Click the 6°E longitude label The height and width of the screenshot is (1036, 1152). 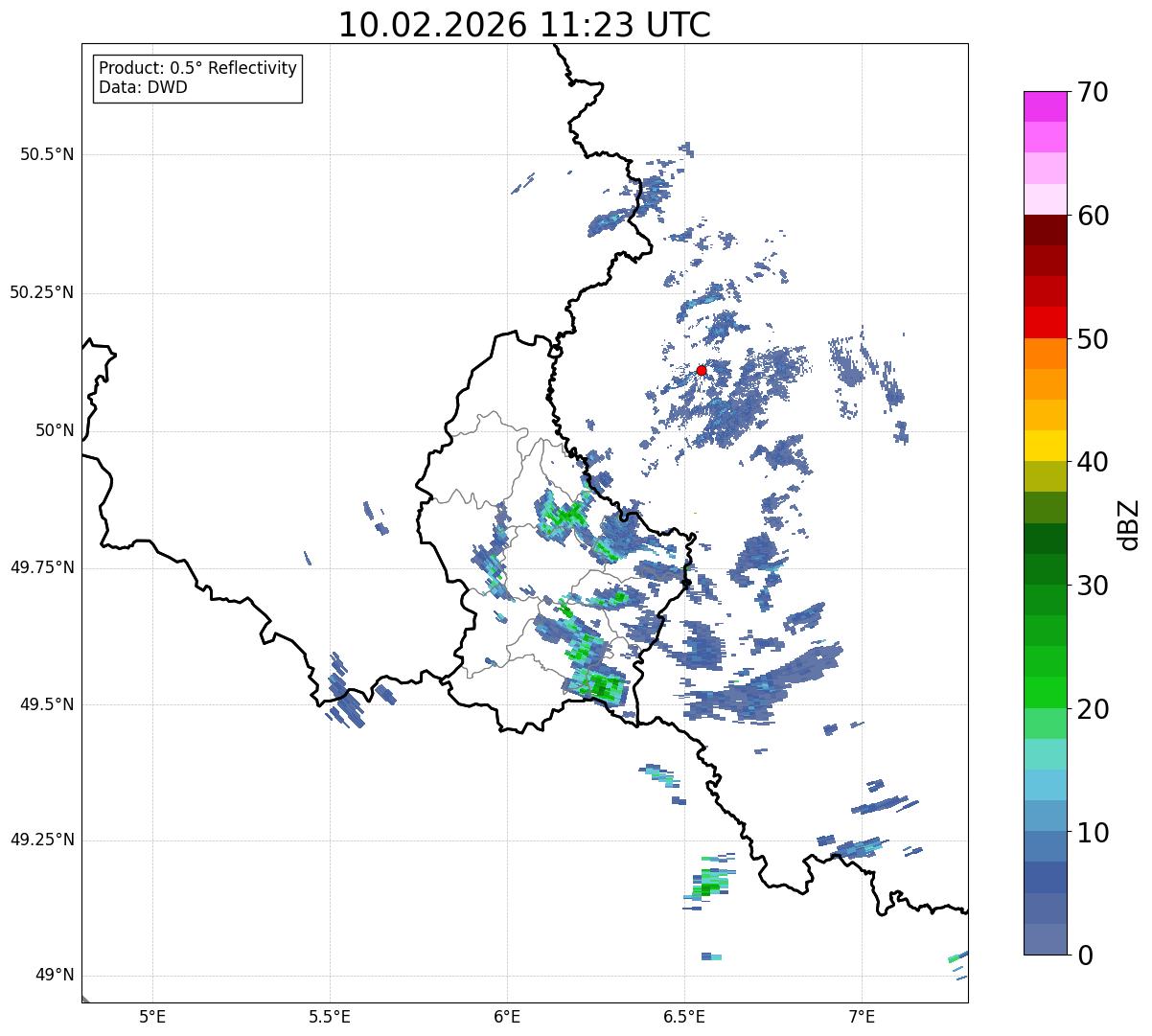coord(507,1016)
